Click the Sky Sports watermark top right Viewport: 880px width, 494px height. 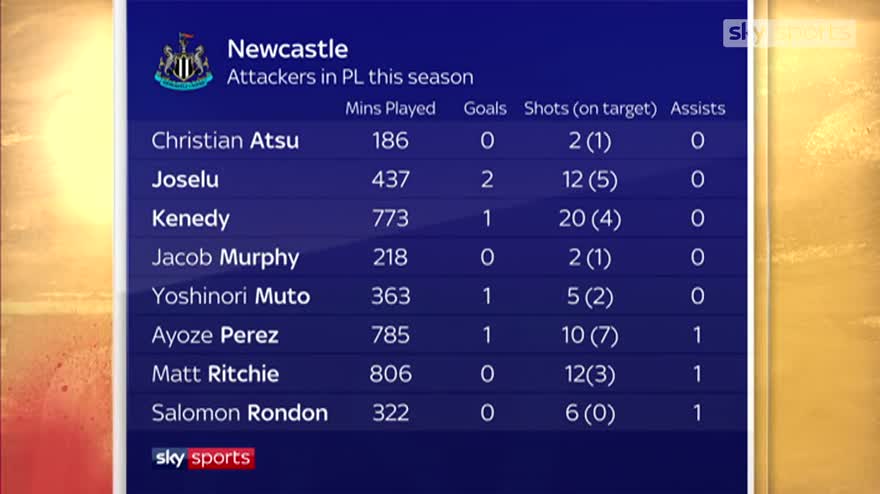[788, 33]
